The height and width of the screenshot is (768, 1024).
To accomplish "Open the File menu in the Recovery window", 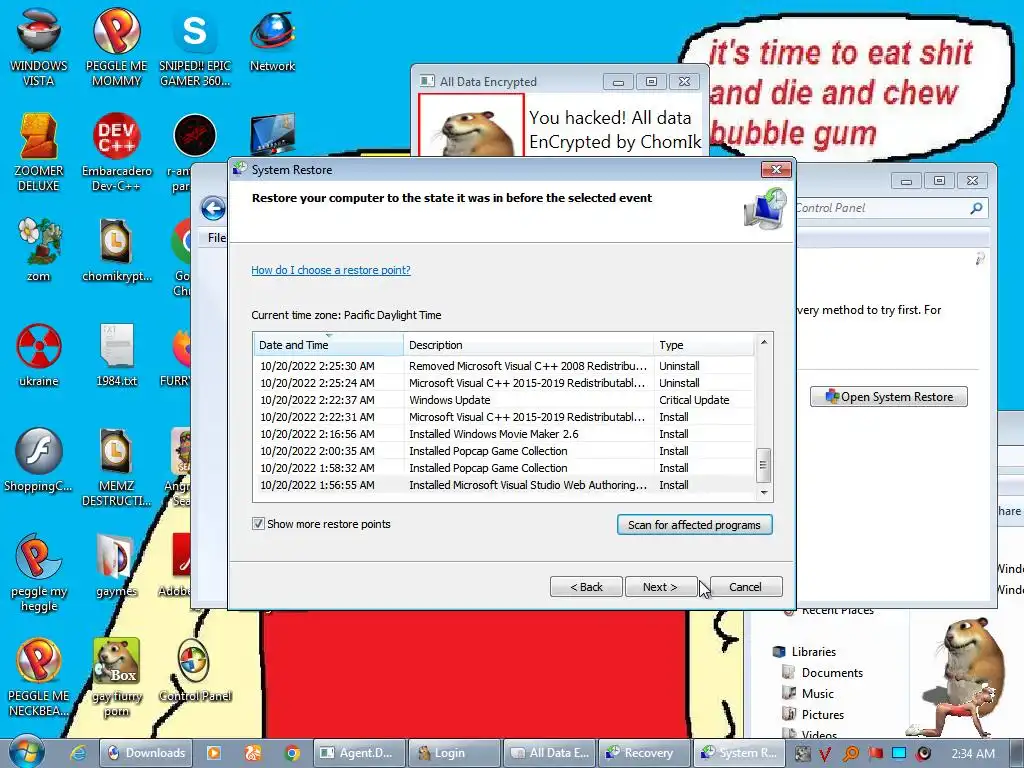I will click(216, 238).
